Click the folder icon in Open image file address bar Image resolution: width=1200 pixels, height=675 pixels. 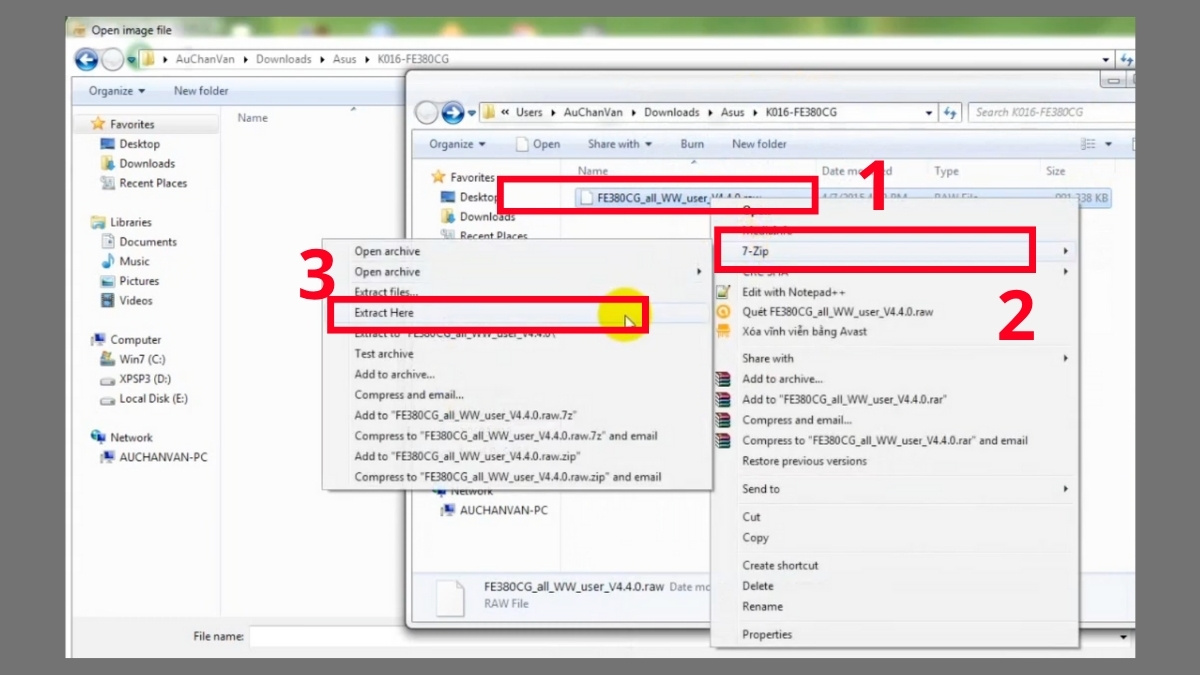[148, 60]
